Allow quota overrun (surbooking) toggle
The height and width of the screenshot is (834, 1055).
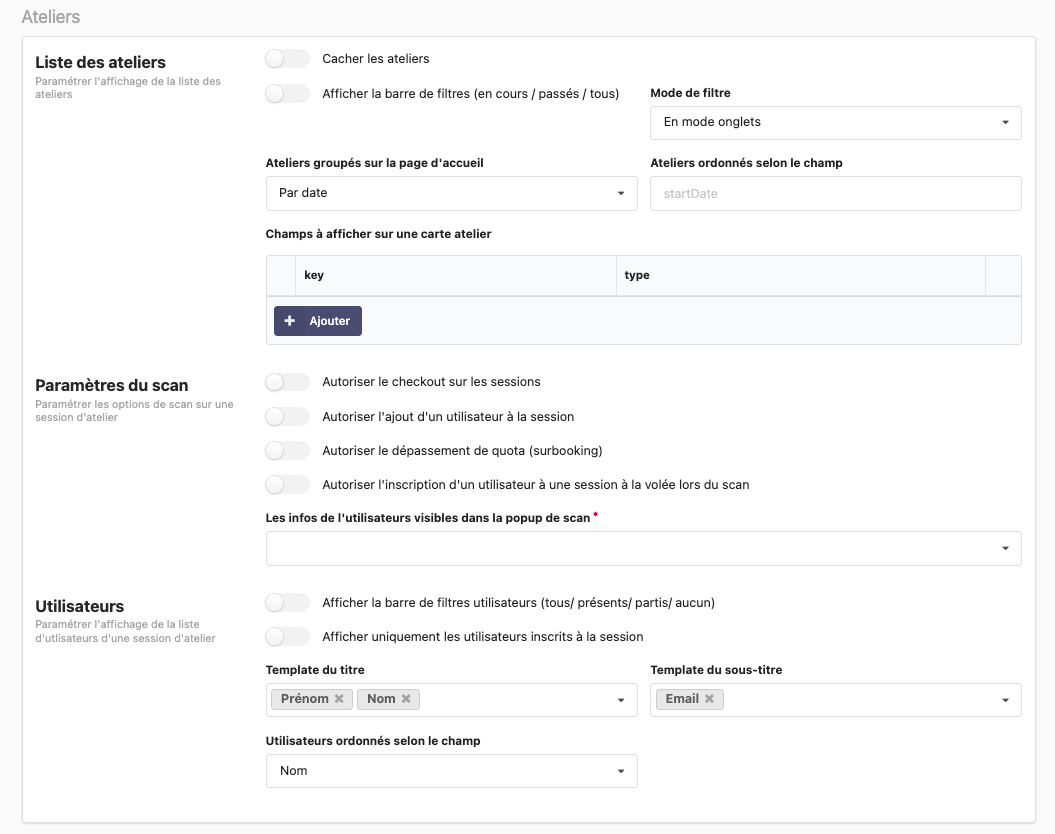click(x=288, y=451)
